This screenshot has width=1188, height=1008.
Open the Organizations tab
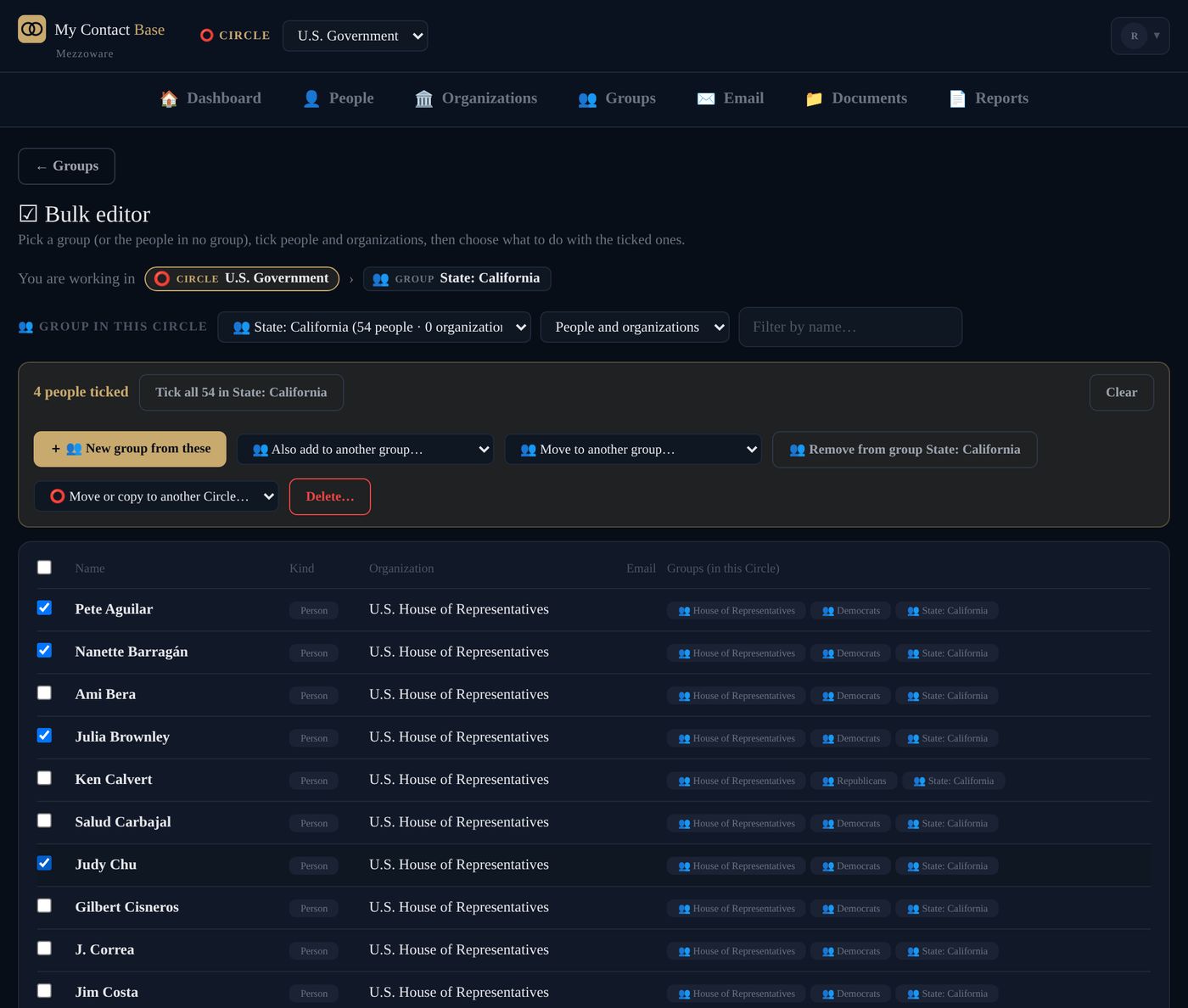[476, 98]
